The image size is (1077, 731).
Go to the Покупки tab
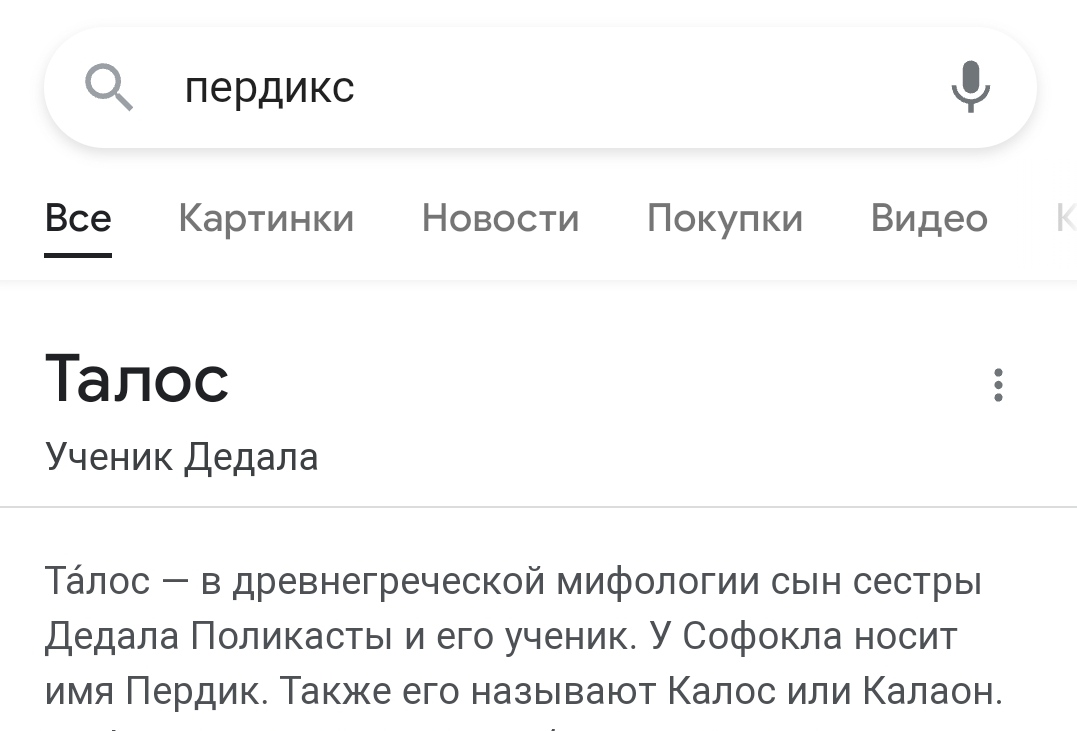[724, 218]
